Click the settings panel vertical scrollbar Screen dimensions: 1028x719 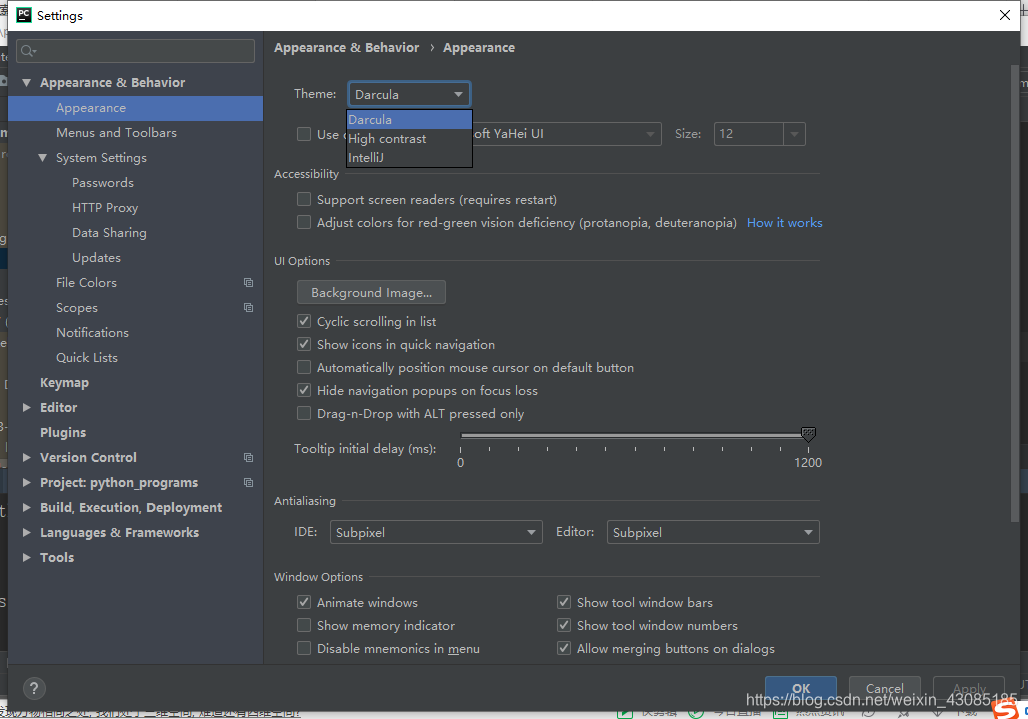tap(1014, 295)
